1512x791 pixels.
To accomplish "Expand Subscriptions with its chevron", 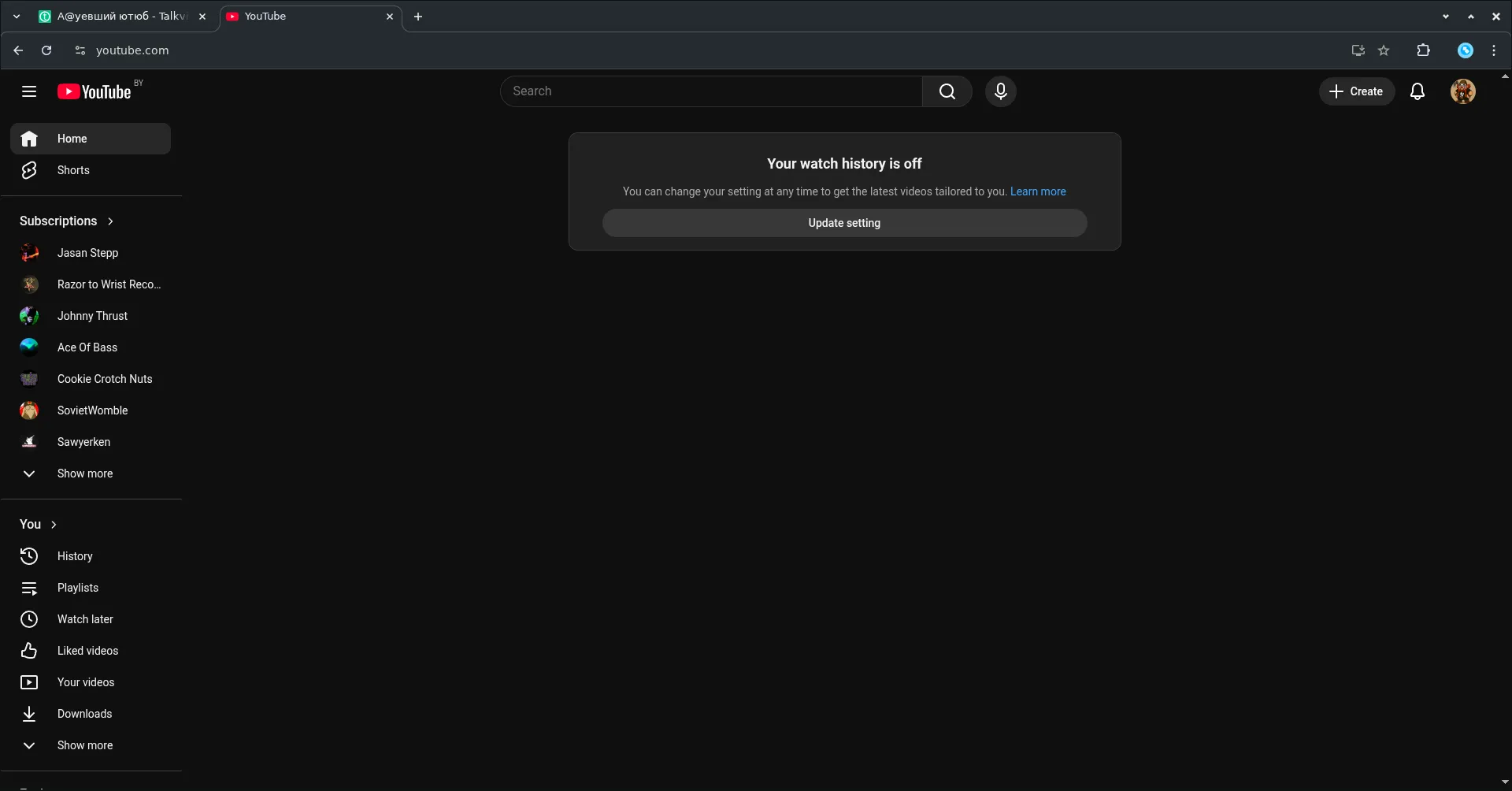I will coord(110,221).
